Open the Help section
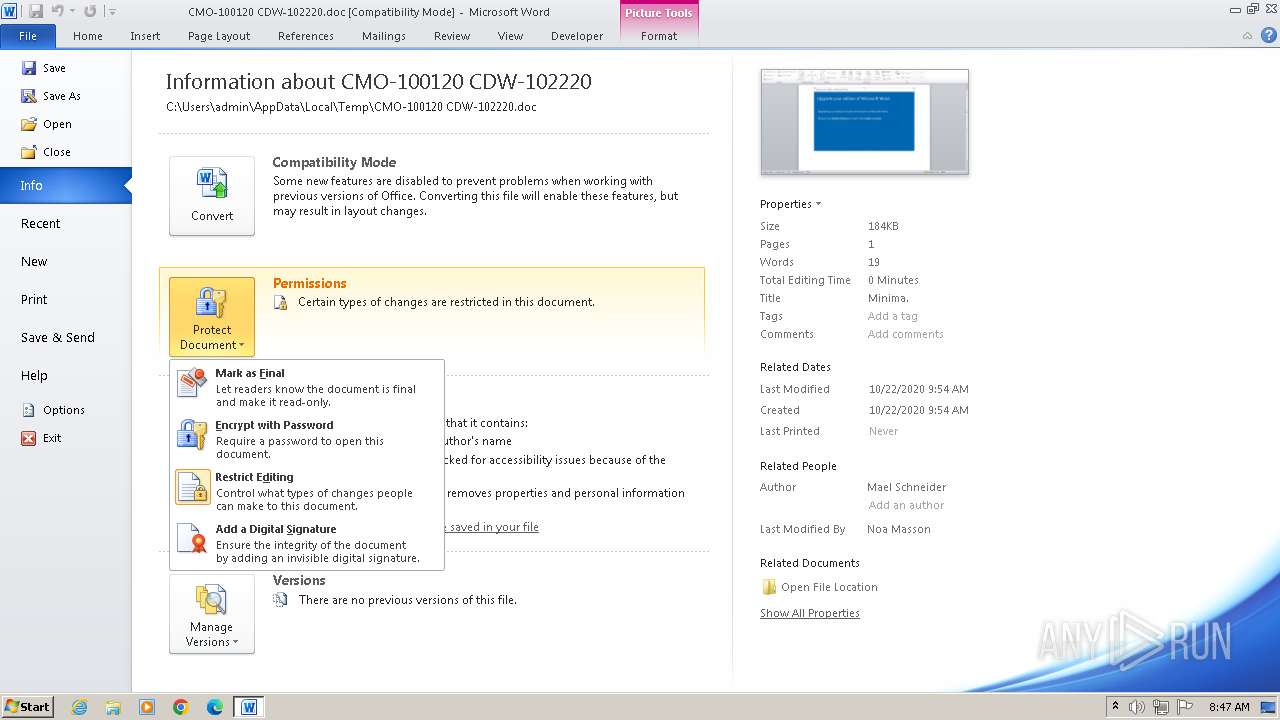This screenshot has height=720, width=1280. coord(34,376)
